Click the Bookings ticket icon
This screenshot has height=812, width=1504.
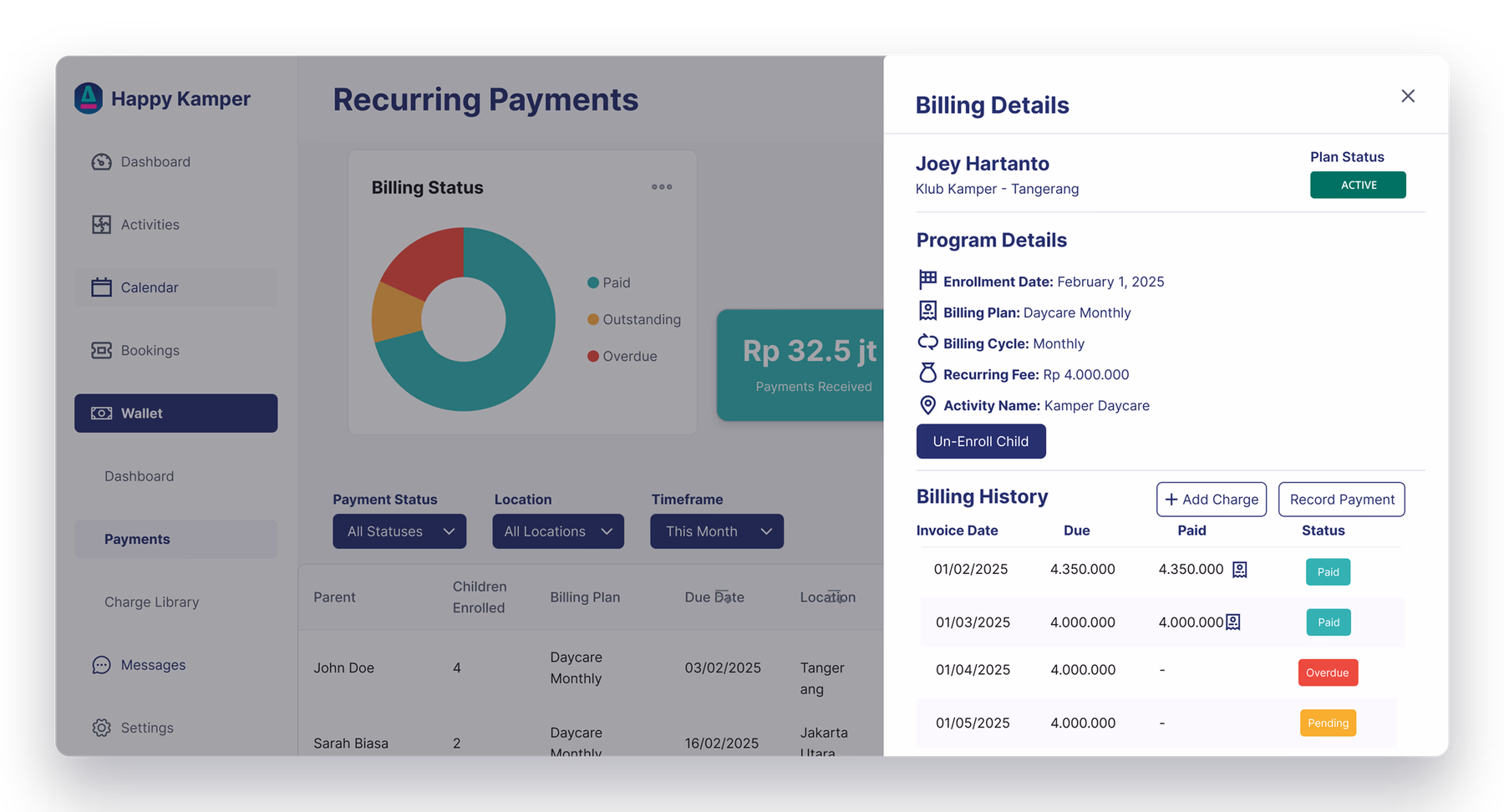click(x=101, y=350)
